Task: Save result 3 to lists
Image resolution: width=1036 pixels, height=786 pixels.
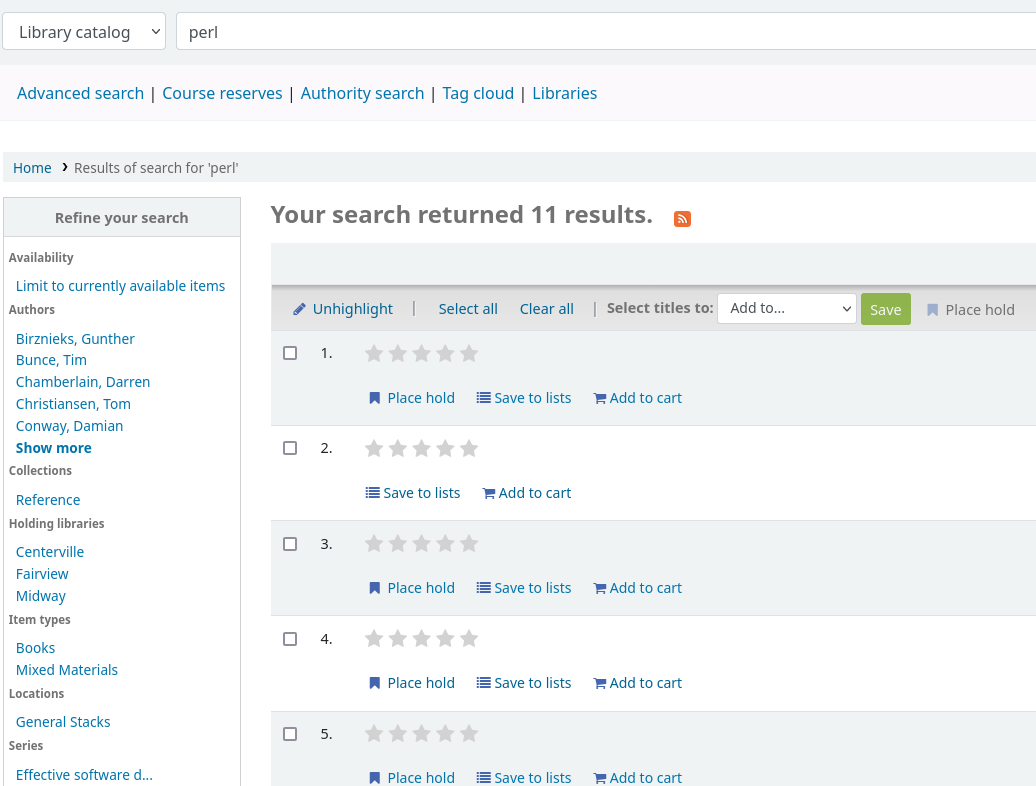Action: (x=524, y=588)
